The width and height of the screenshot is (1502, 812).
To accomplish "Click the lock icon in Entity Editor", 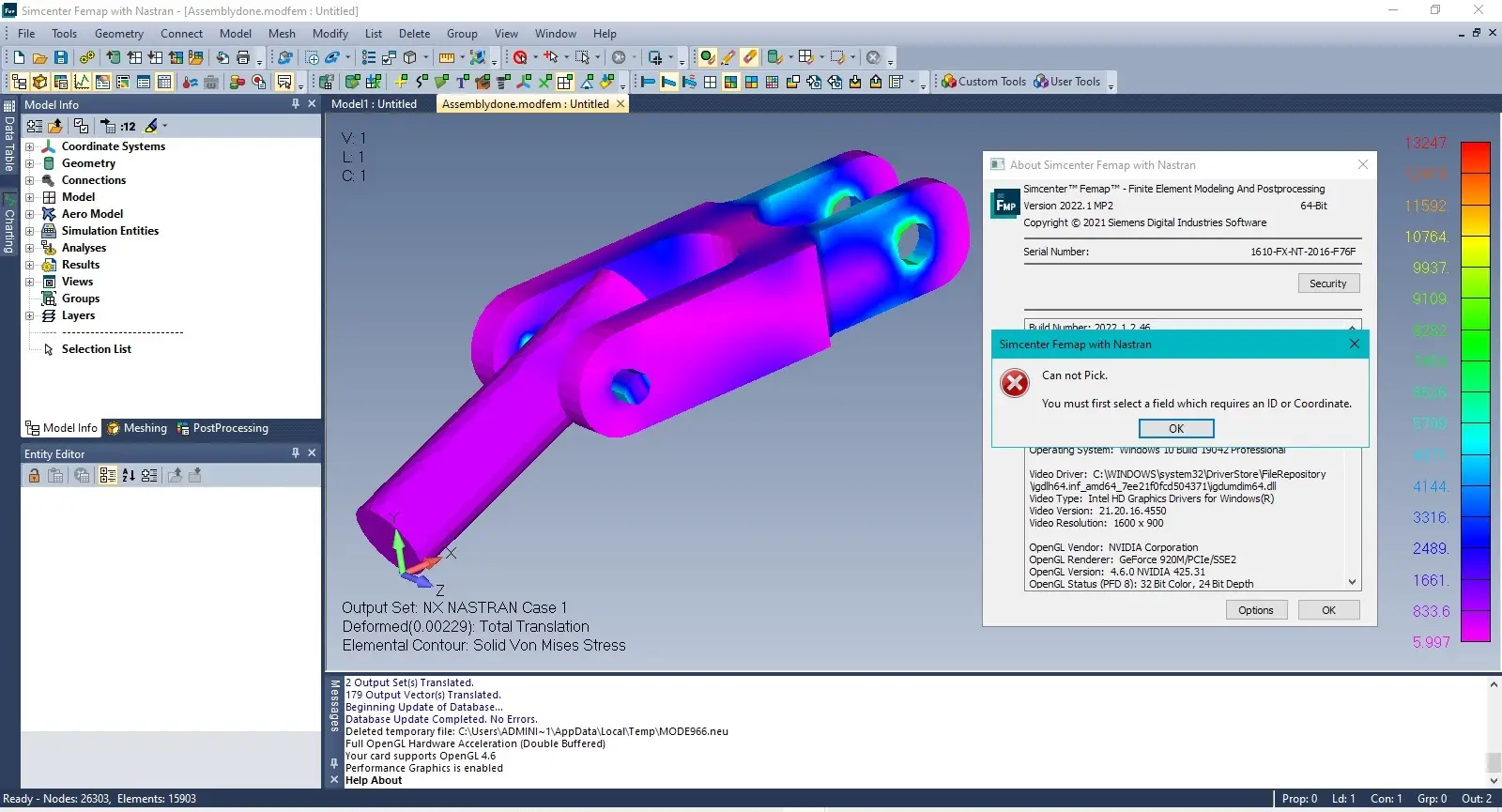I will (34, 476).
